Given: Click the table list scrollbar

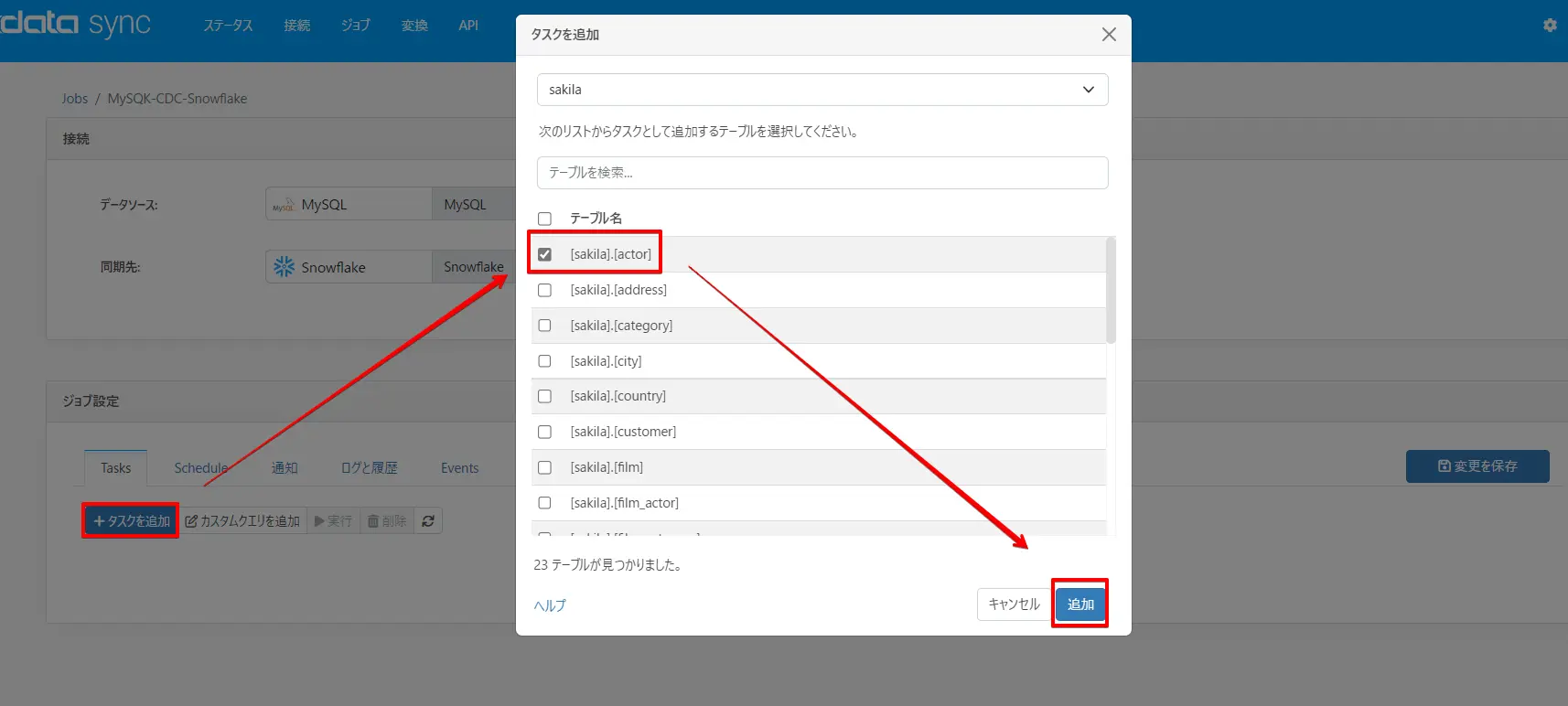Looking at the screenshot, I should coord(1111,290).
